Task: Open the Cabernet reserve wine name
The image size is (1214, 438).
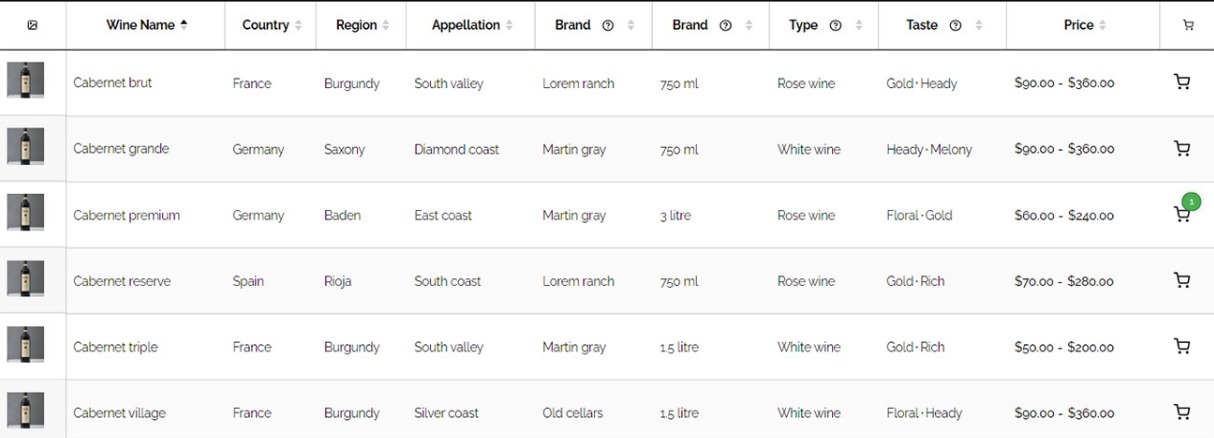Action: [x=122, y=281]
